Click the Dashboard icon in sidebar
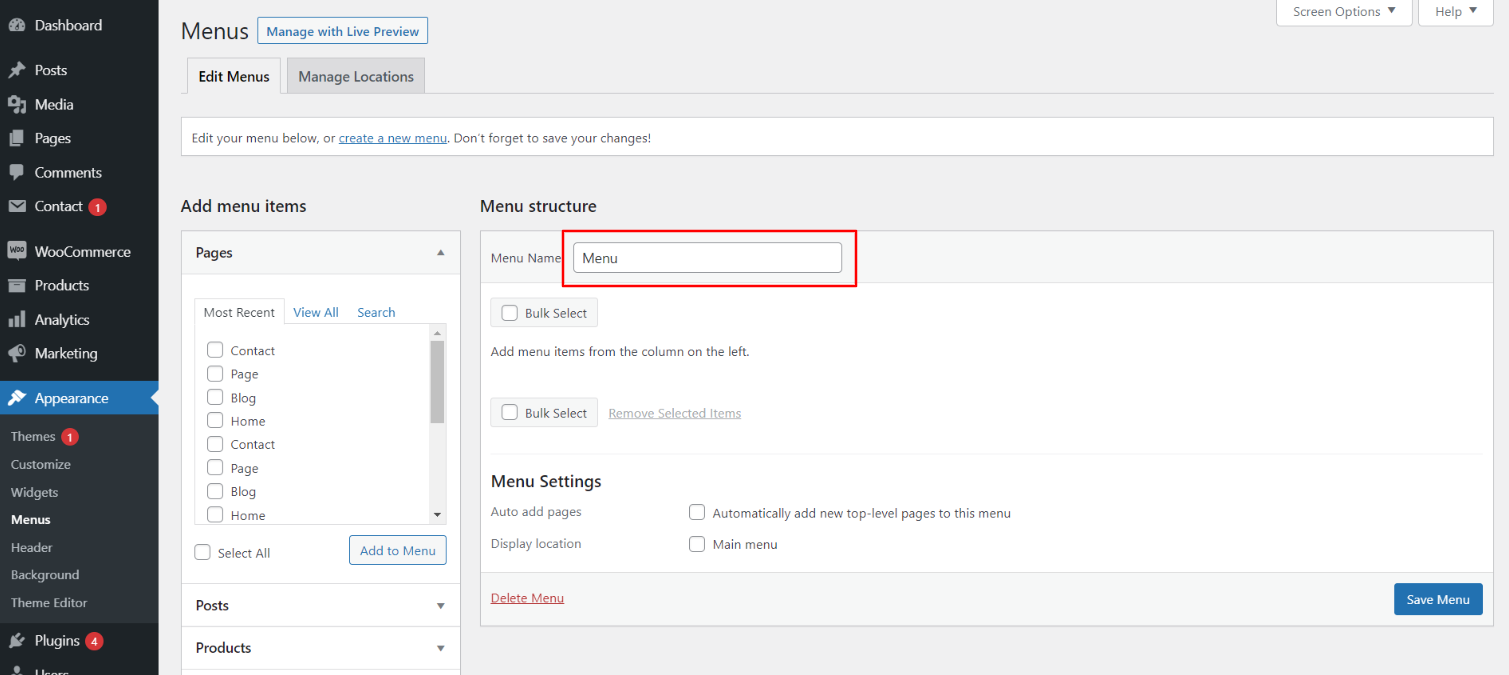This screenshot has height=675, width=1509. pos(16,26)
